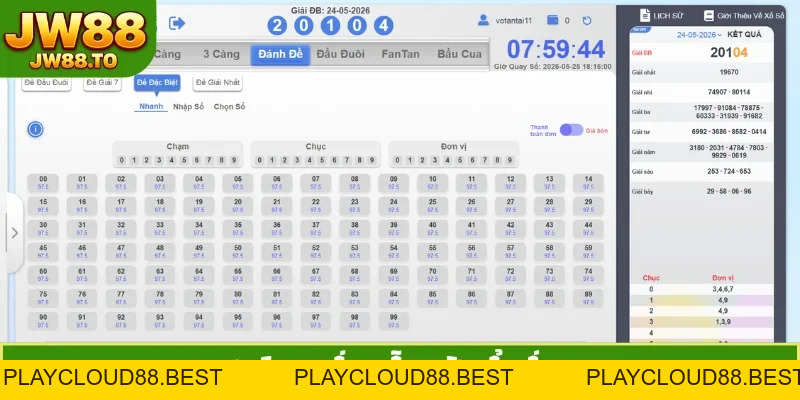Screen dimensions: 800x400
Task: Click the Giải nhất value 19670
Action: 729,72
